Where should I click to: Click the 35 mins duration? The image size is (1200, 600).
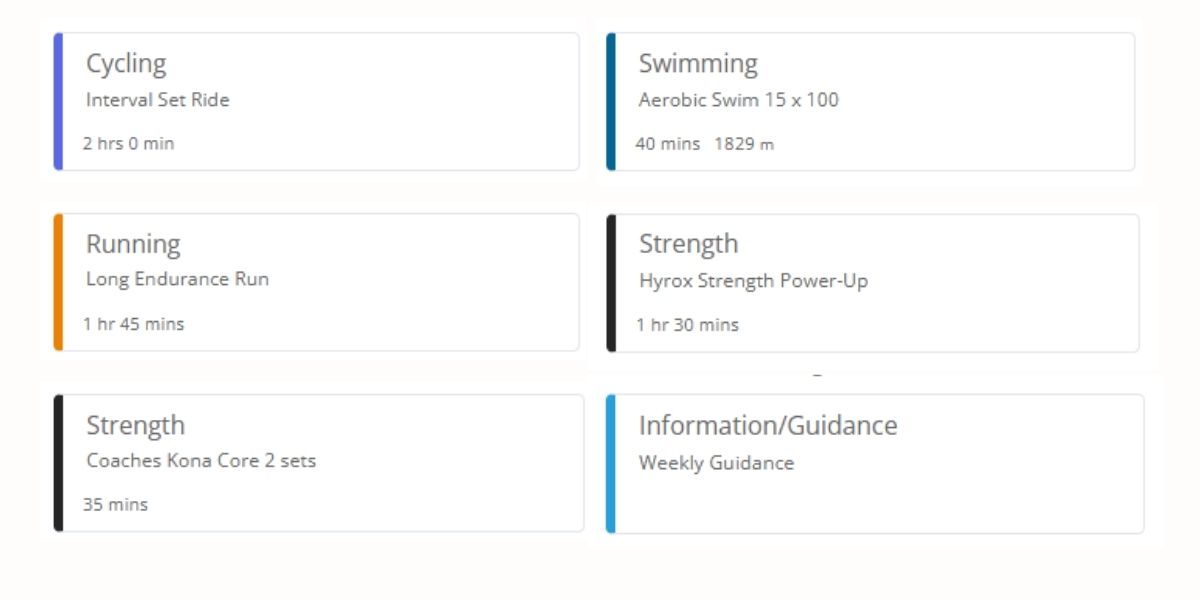click(115, 505)
